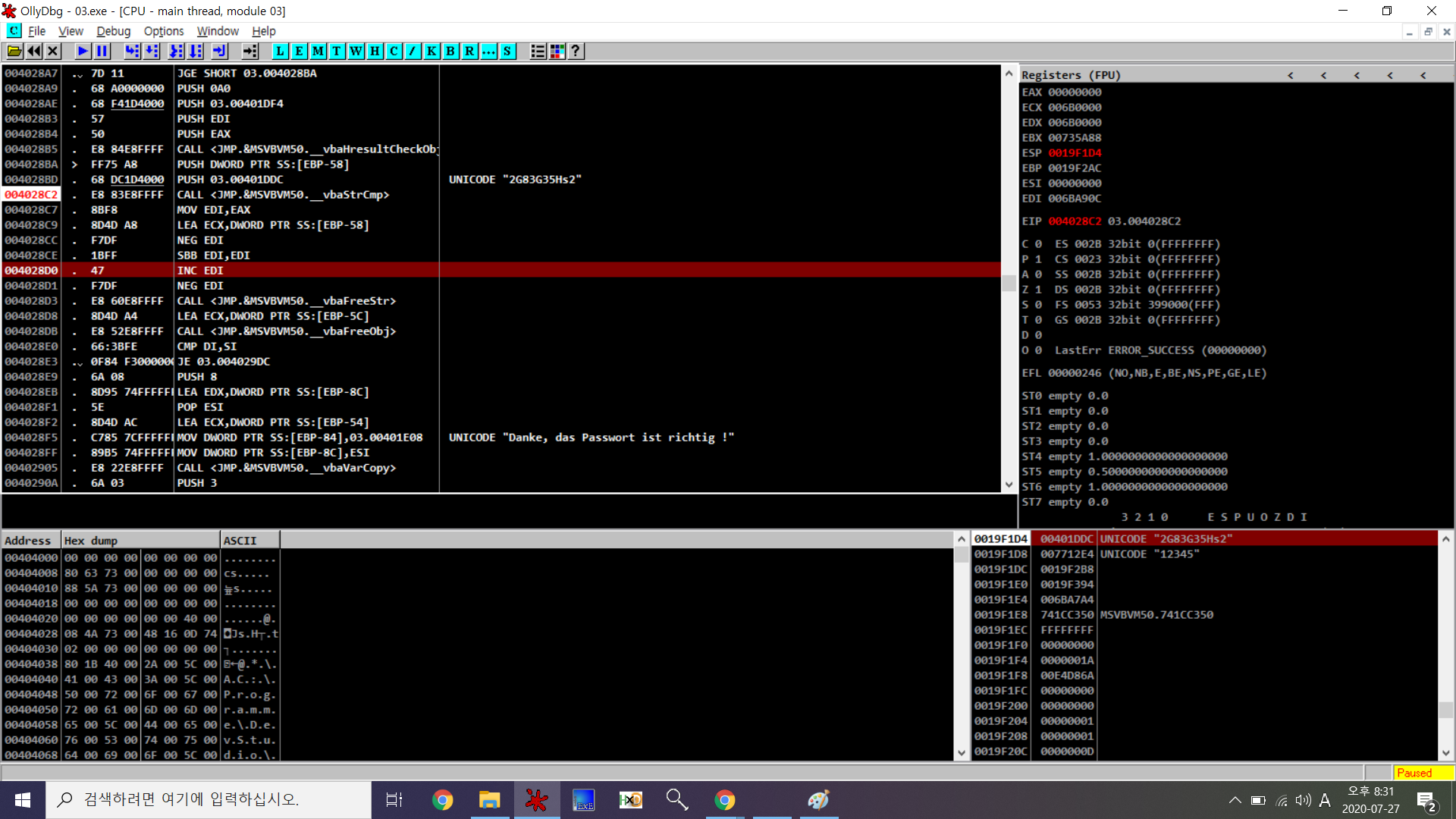Viewport: 1456px width, 819px height.
Task: Toggle the C flag in the Registers pane
Action: (x=1038, y=244)
